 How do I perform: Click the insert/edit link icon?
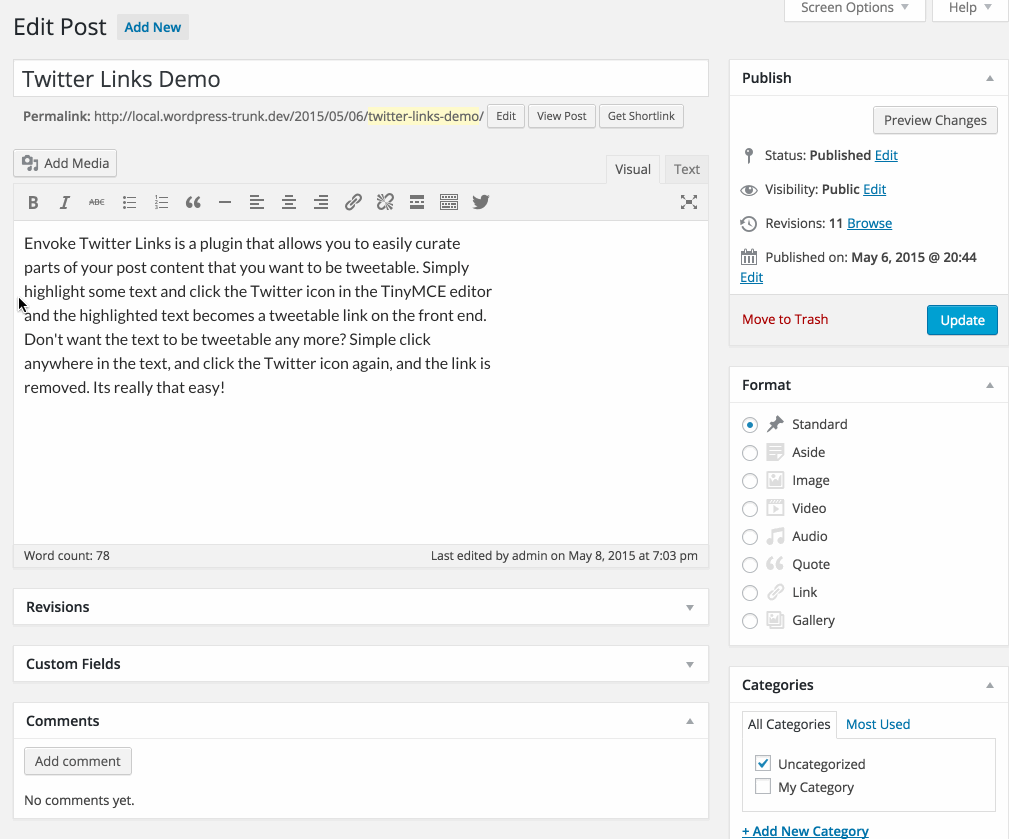click(x=353, y=202)
